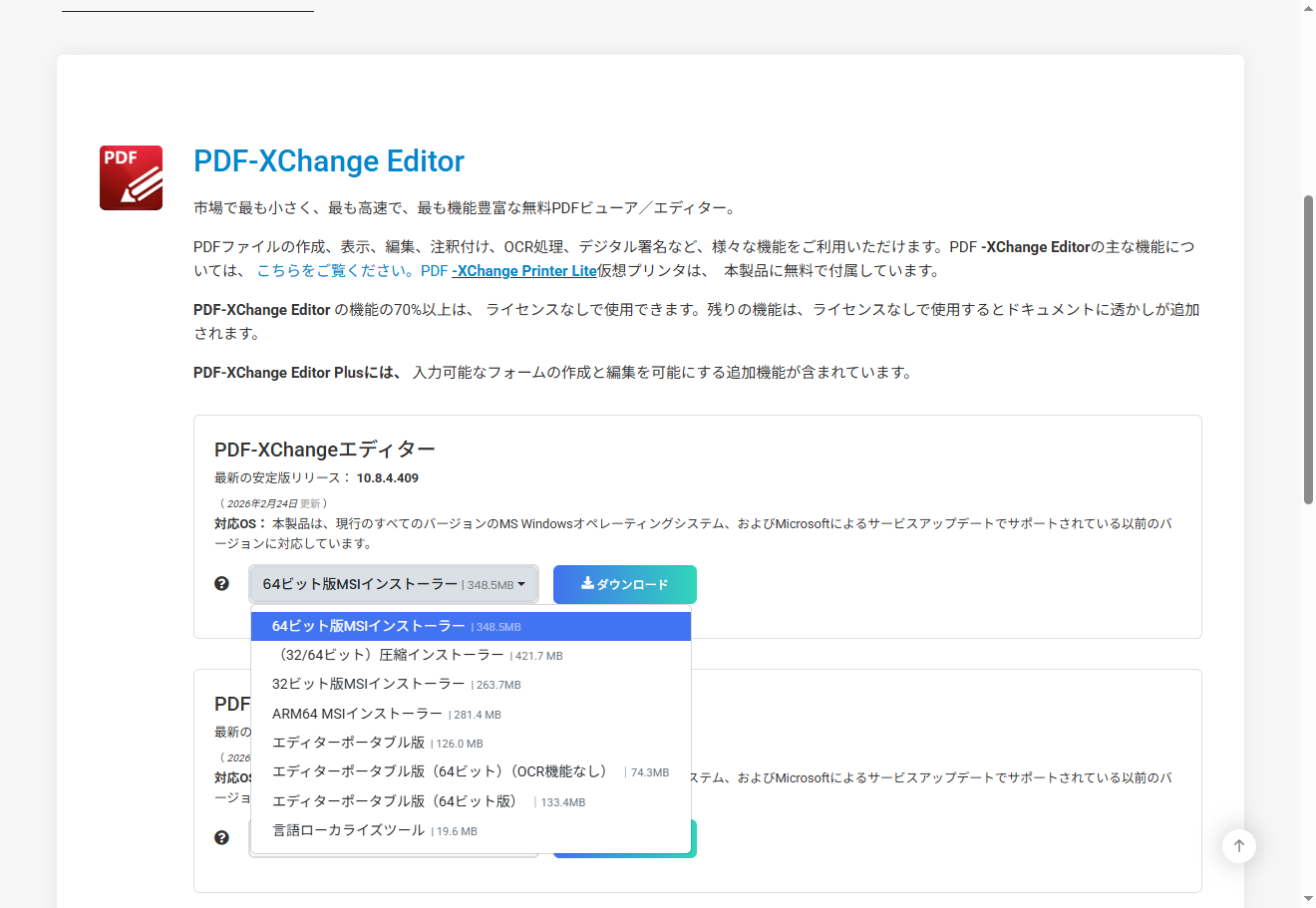
Task: Click the question mark help icon beside installer selector
Action: click(221, 583)
